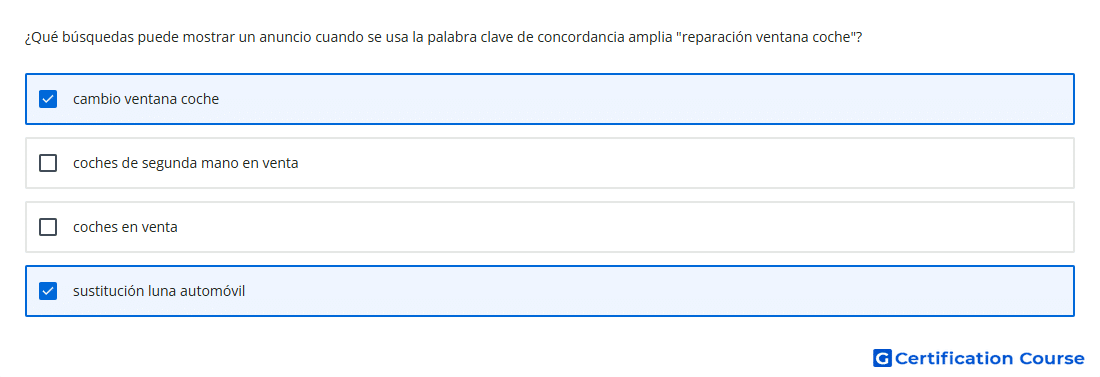Click the white checkmark in the last option
1100x377 pixels.
(48, 291)
